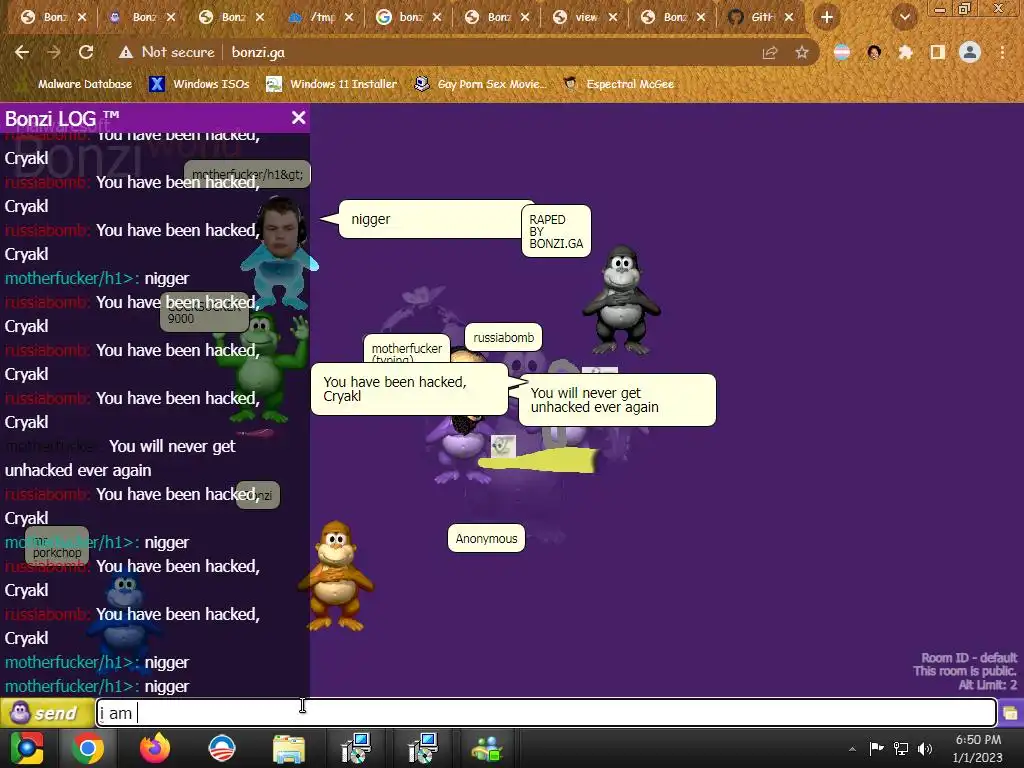
Task: Open the blue circular logo taskbar app
Action: click(x=221, y=748)
